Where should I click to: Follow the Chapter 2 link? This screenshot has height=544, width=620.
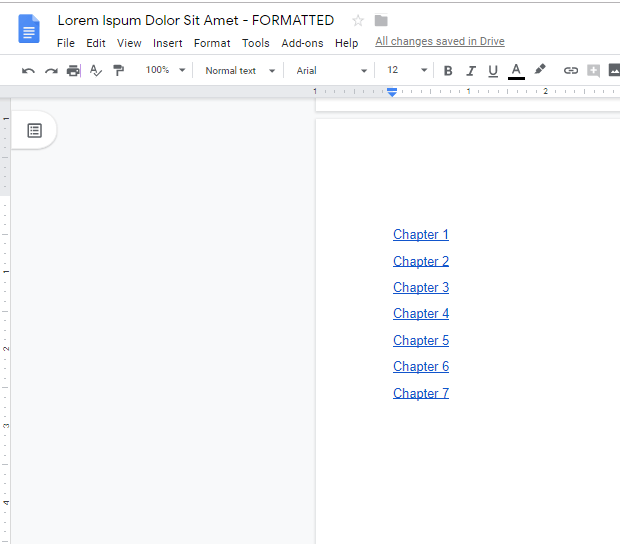[421, 261]
